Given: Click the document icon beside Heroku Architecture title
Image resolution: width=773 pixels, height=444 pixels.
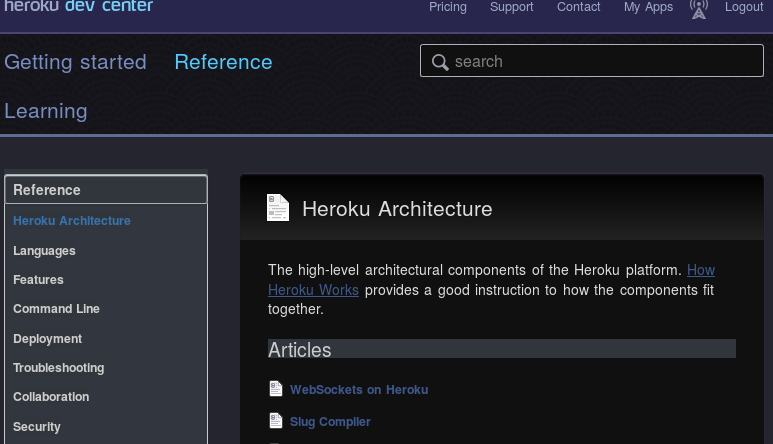Looking at the screenshot, I should [x=278, y=207].
